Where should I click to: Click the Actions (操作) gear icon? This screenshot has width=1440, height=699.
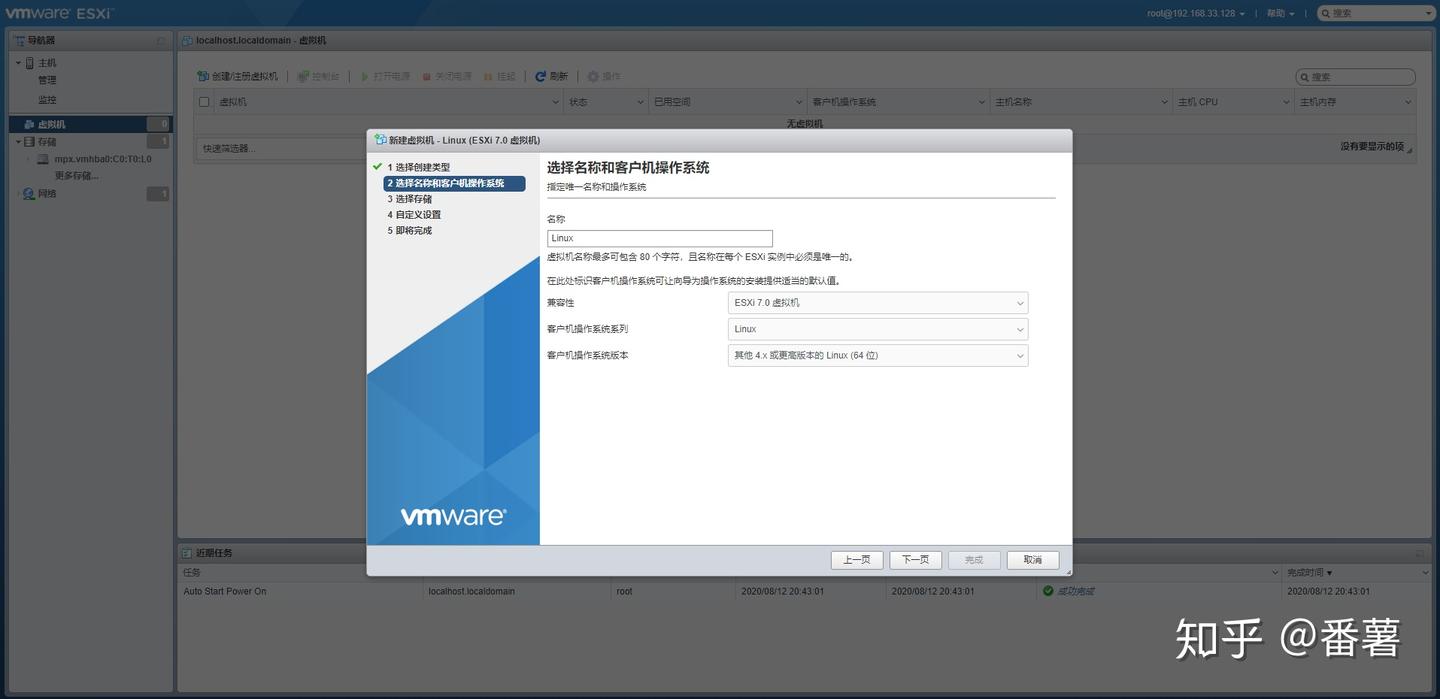(x=590, y=76)
